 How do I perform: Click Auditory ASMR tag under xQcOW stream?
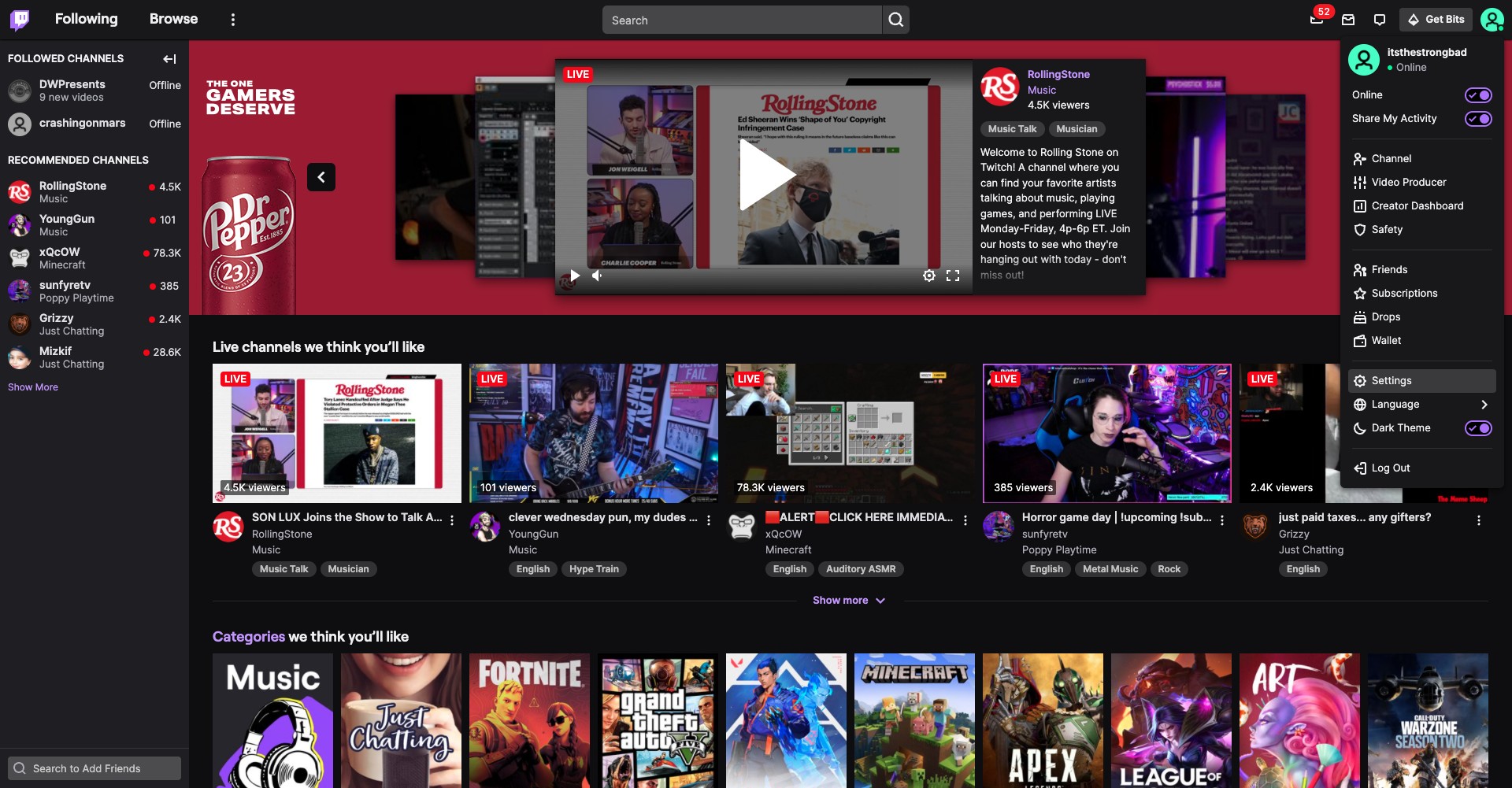pos(861,569)
